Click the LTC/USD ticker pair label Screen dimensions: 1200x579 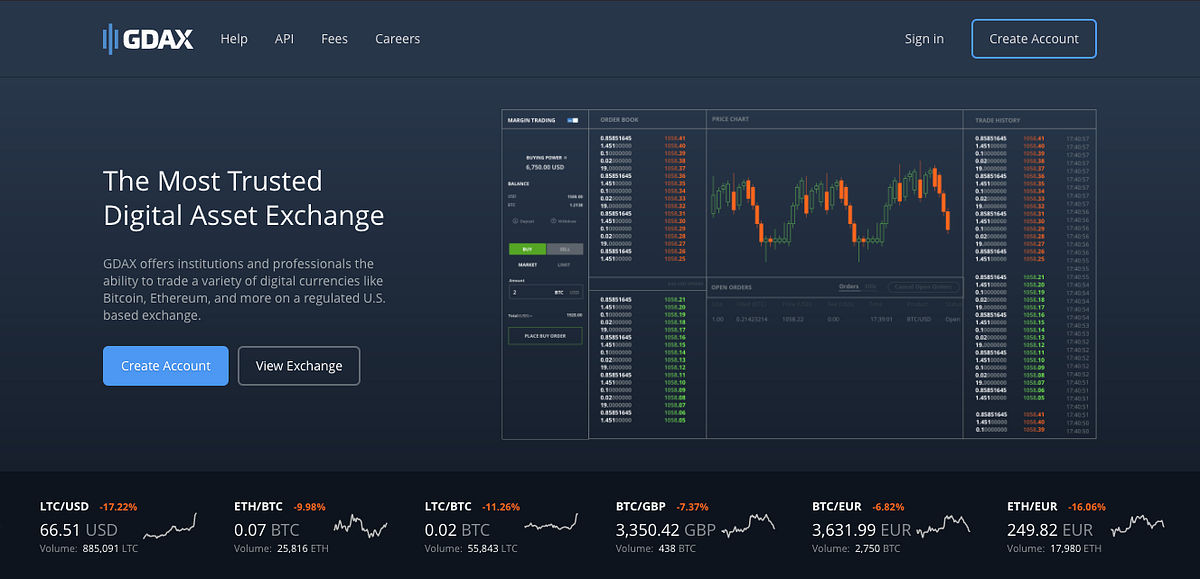[64, 506]
